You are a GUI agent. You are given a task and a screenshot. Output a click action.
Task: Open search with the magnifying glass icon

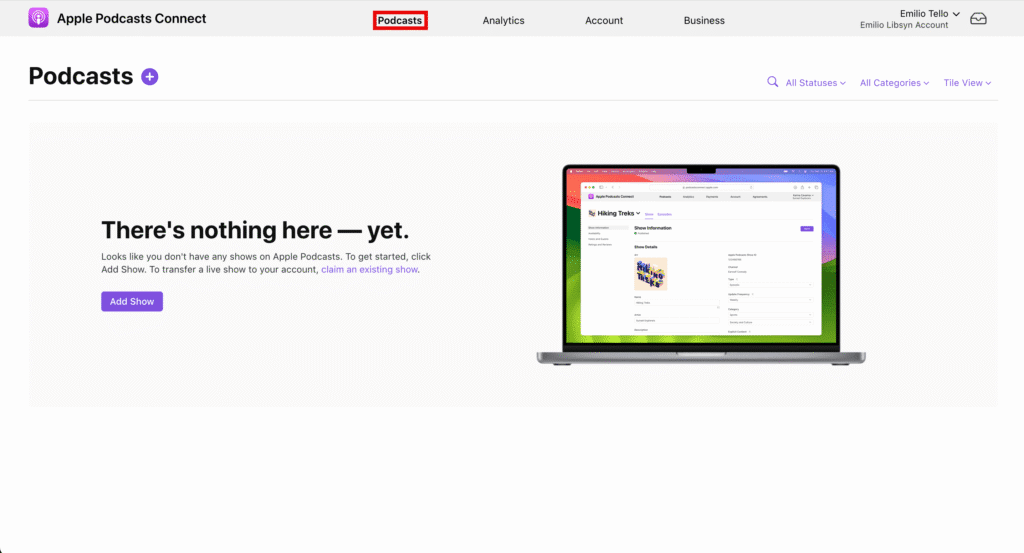772,82
